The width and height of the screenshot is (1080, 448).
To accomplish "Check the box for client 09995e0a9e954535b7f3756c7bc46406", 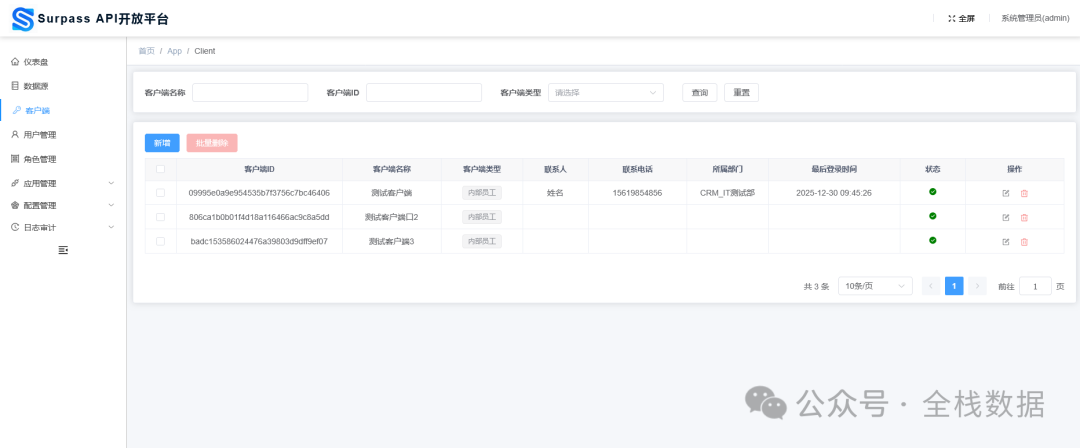I will coord(160,193).
